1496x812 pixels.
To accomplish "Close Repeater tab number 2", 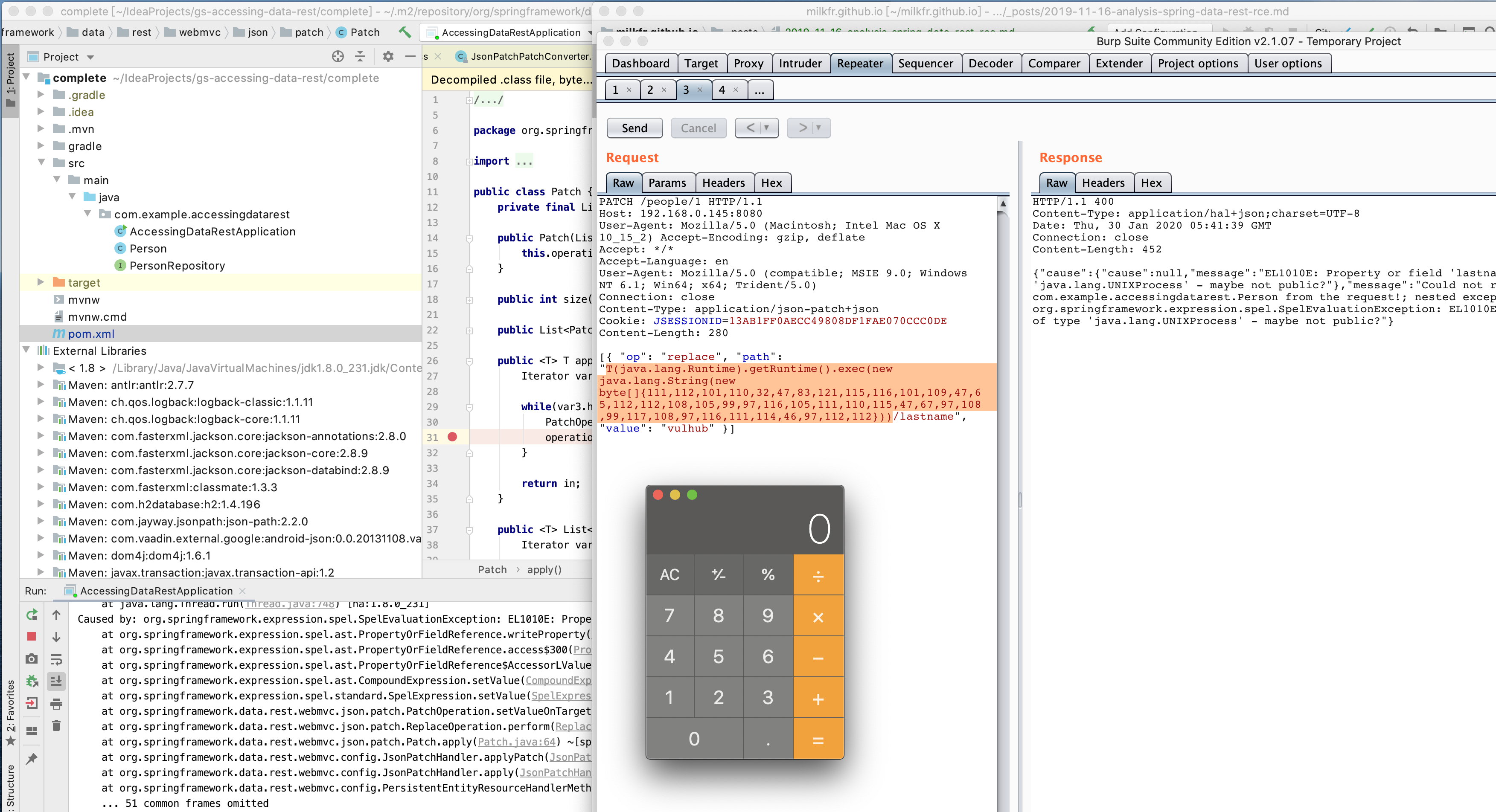I will point(664,90).
